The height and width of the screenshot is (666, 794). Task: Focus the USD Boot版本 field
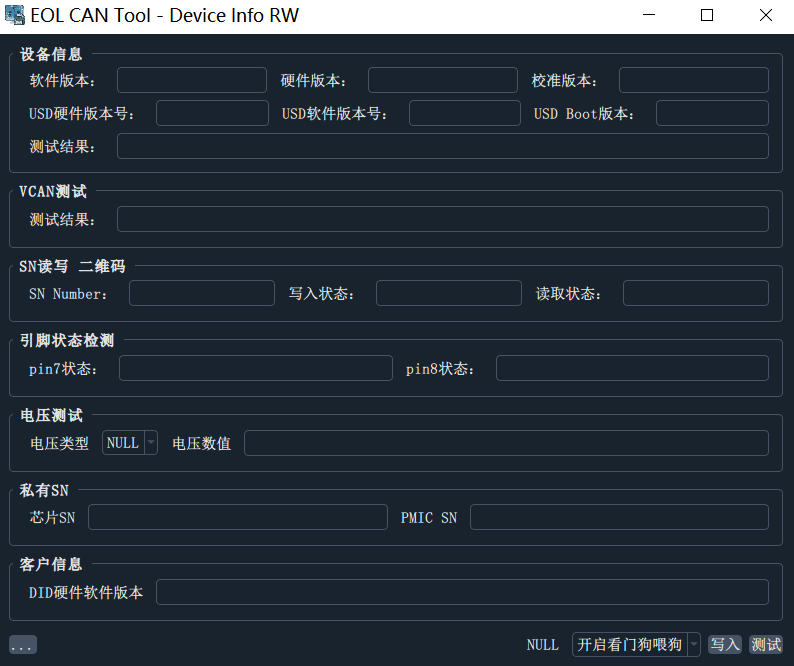[x=712, y=113]
